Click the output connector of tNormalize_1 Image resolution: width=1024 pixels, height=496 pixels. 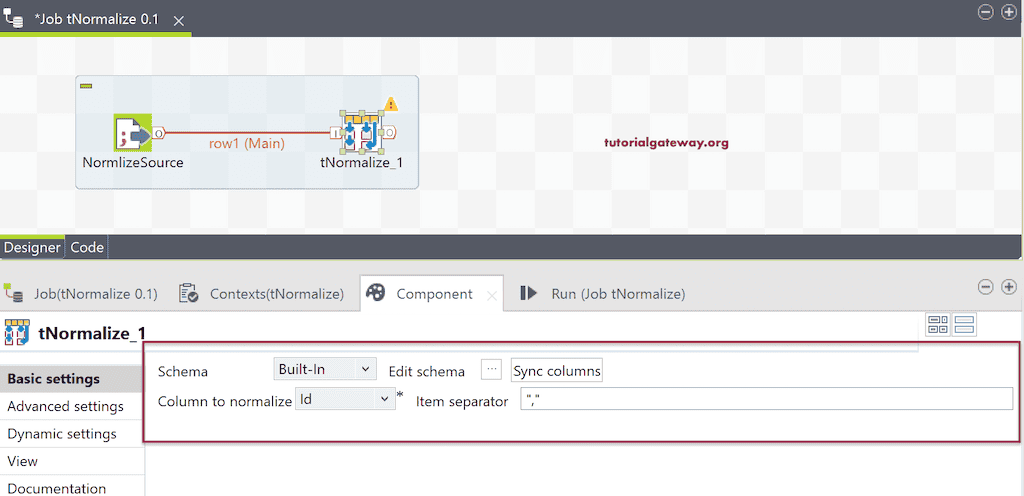[389, 132]
